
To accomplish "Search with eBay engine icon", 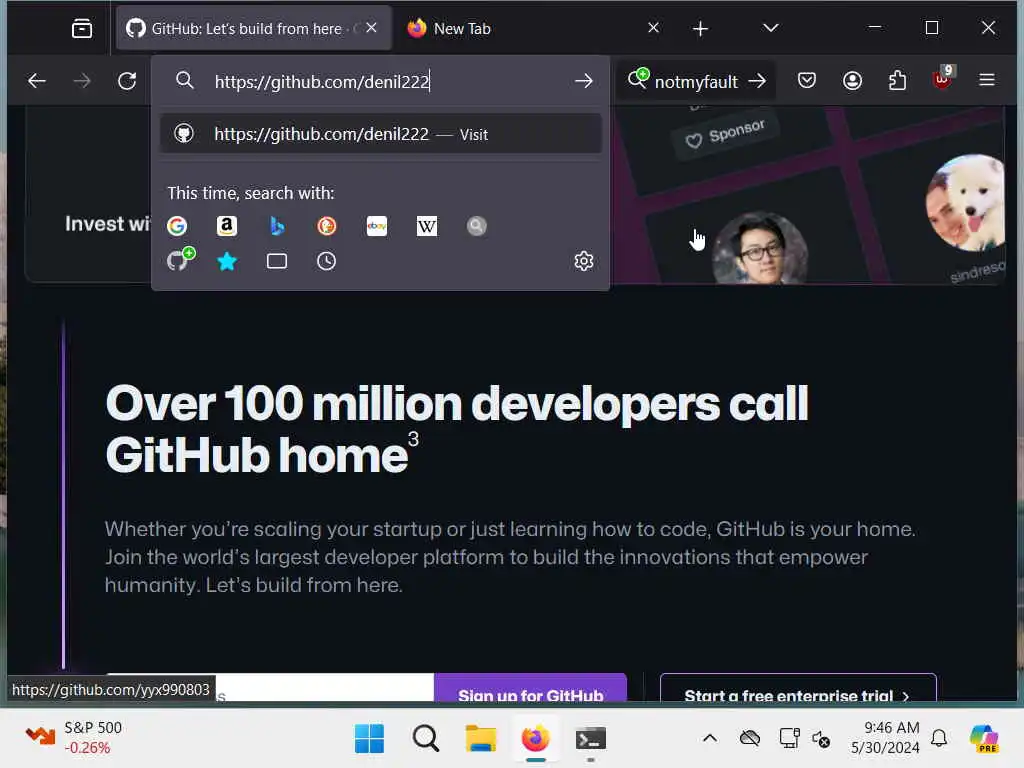I will [377, 226].
